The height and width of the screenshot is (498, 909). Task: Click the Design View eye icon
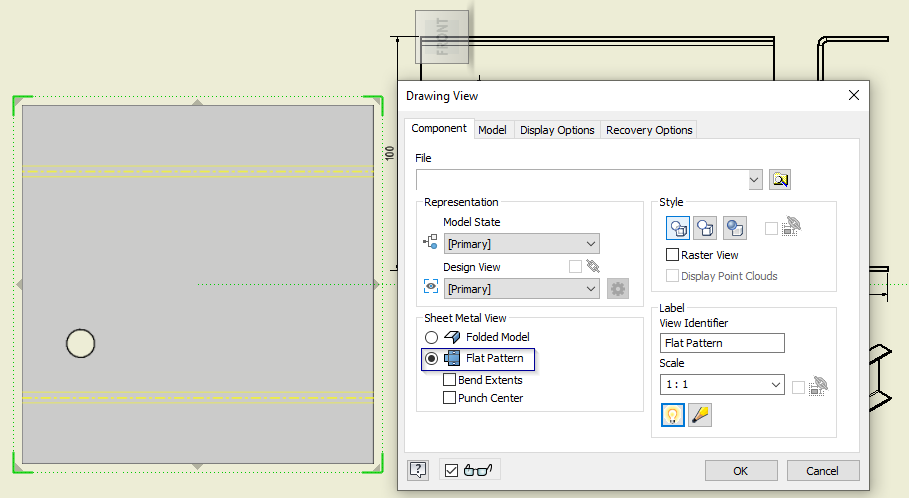pyautogui.click(x=431, y=286)
